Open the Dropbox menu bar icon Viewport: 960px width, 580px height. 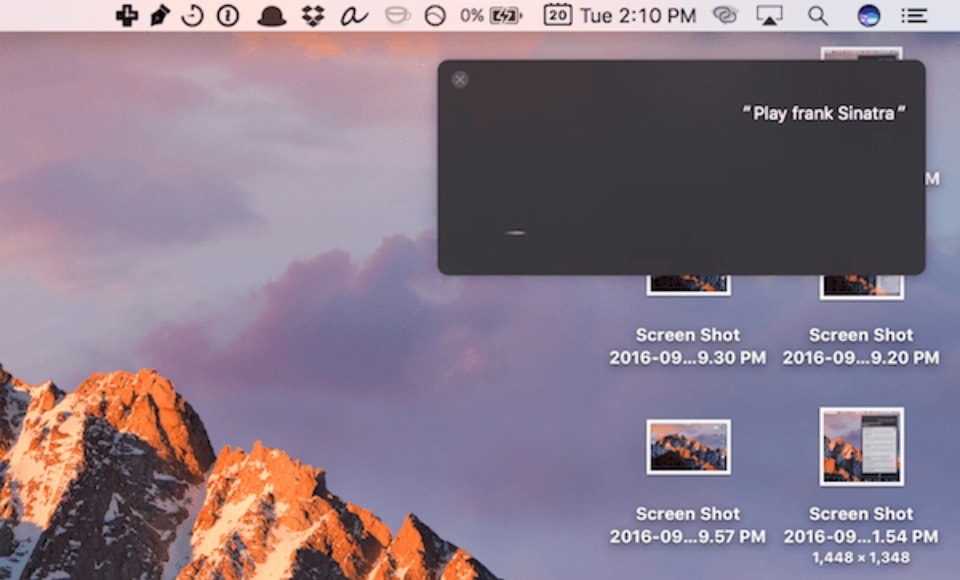(x=313, y=16)
